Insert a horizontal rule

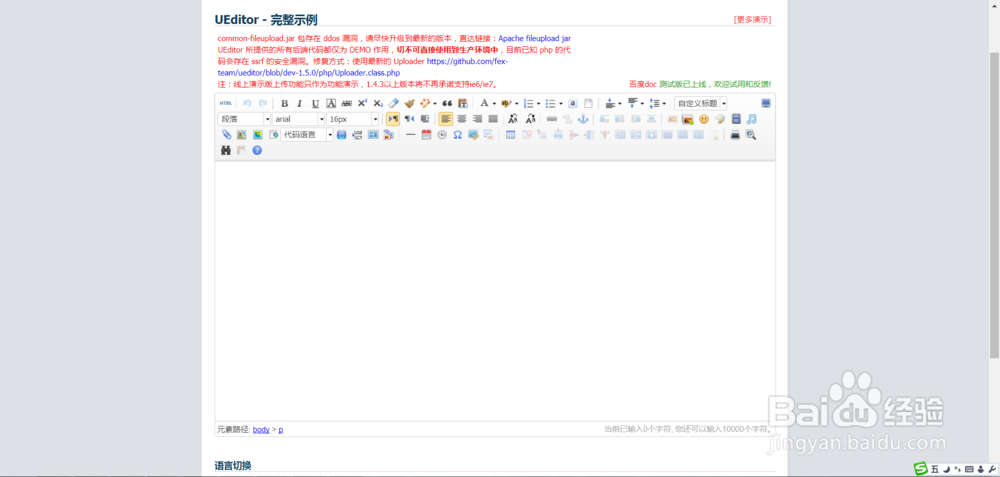411,135
